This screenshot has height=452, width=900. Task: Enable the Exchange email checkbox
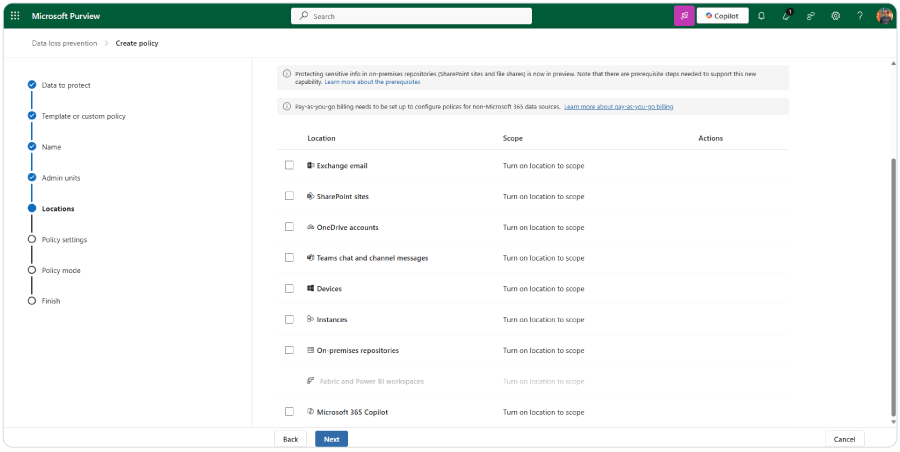(289, 165)
